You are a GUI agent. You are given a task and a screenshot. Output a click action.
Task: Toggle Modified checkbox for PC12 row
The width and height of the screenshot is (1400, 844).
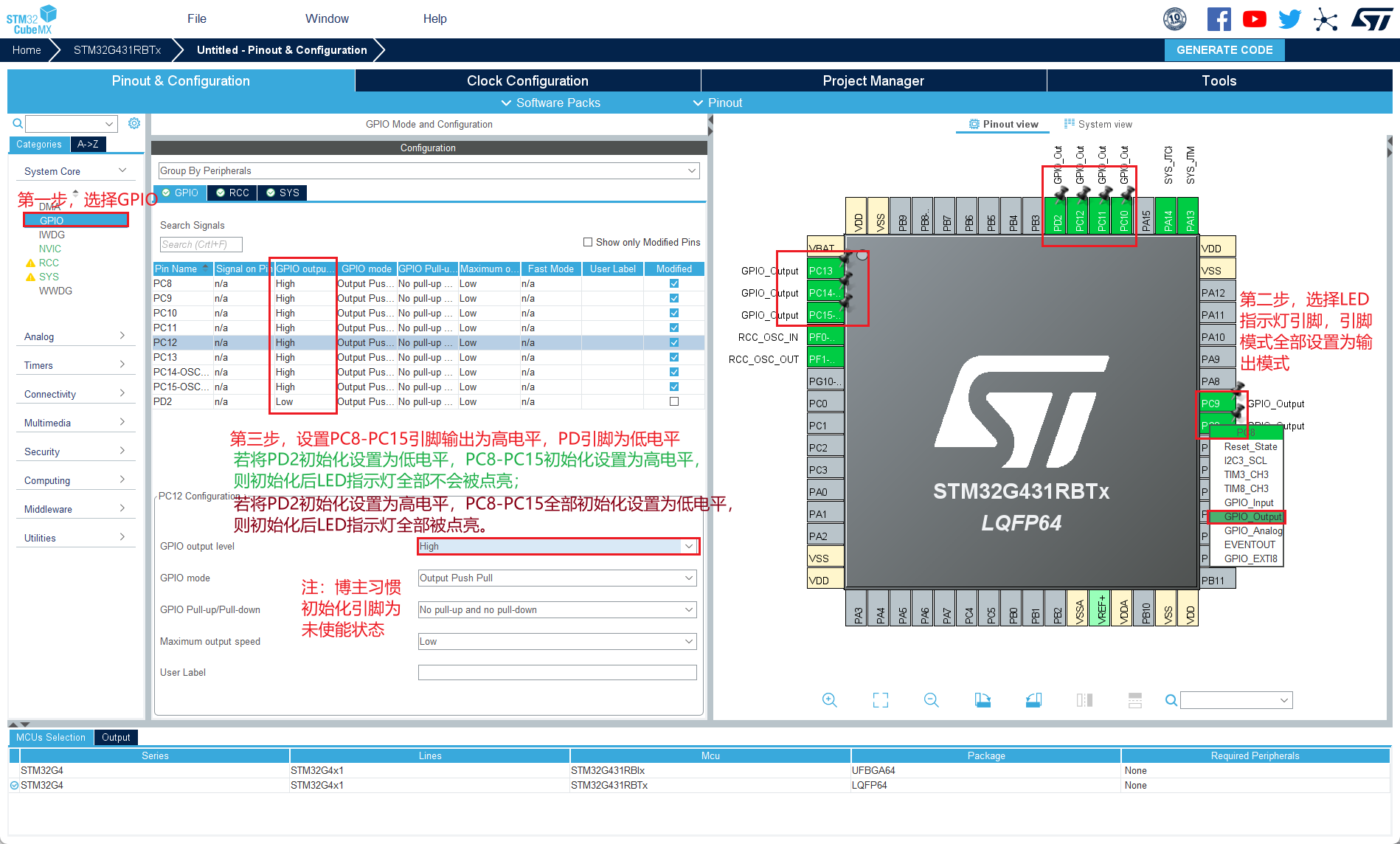coord(674,342)
